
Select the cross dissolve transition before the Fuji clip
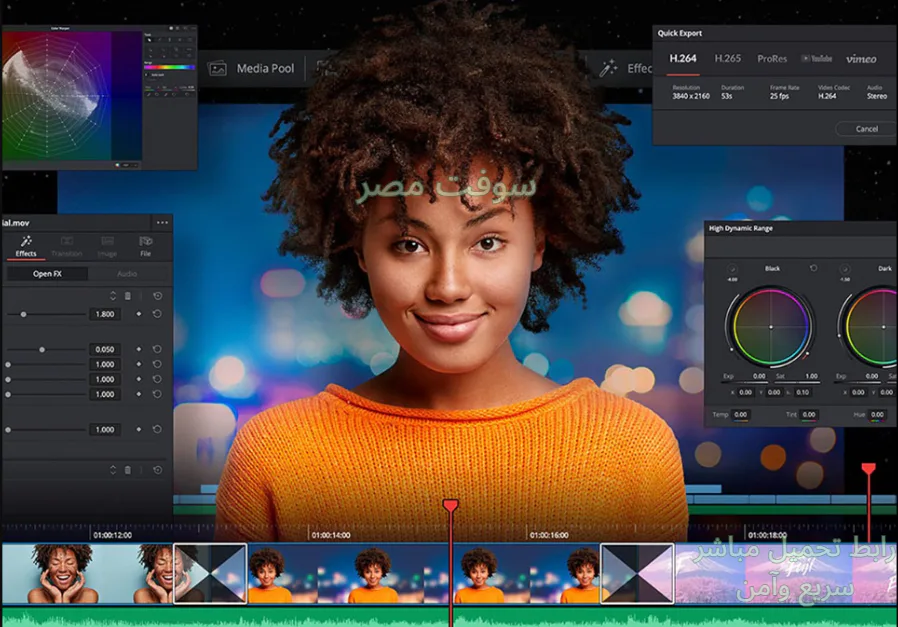coord(637,573)
